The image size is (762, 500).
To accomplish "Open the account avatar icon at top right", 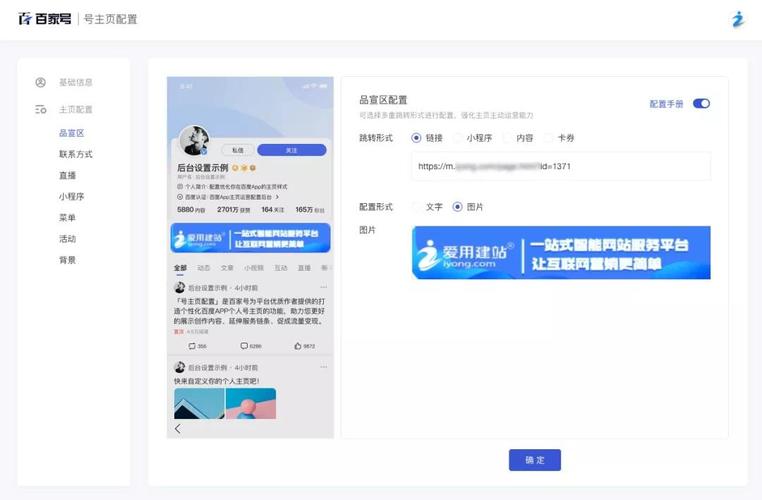I will (738, 19).
